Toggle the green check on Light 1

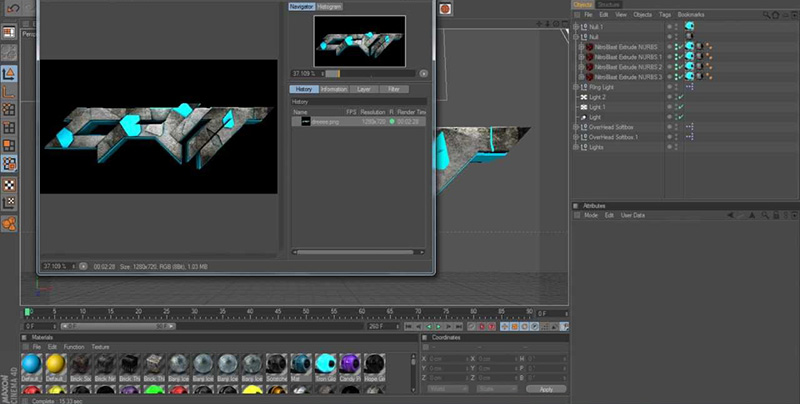(x=681, y=107)
